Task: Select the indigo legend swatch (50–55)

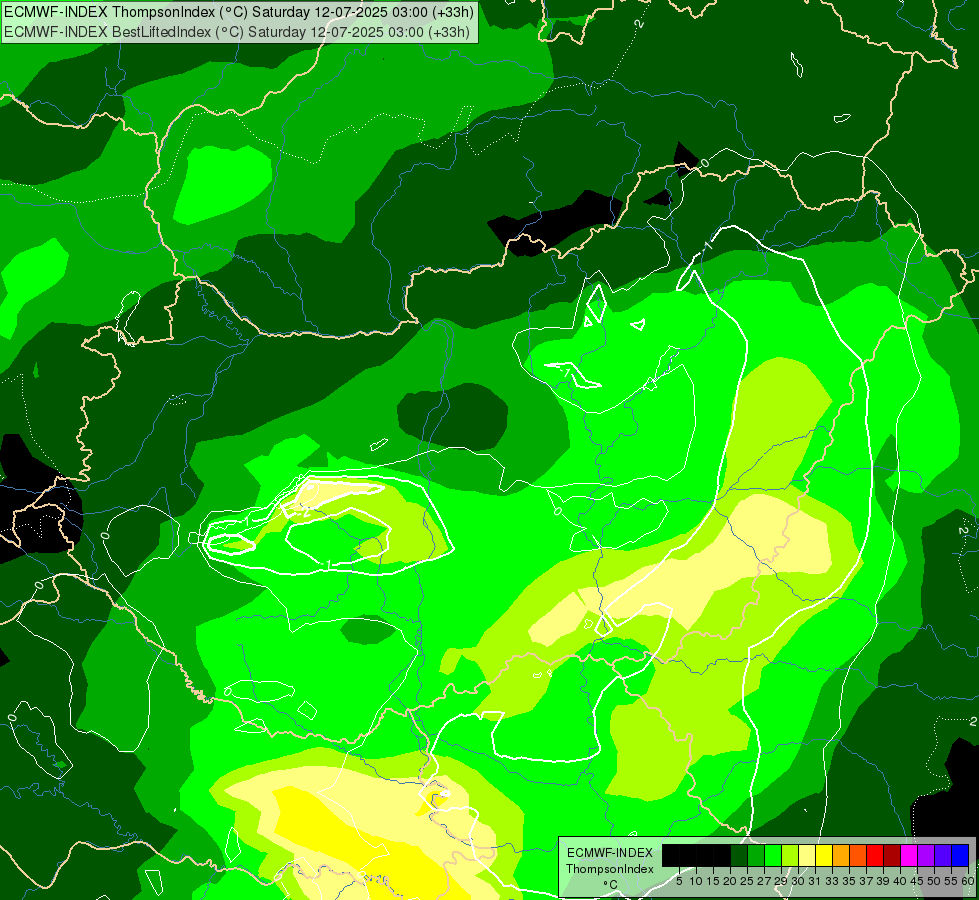Action: (x=943, y=855)
